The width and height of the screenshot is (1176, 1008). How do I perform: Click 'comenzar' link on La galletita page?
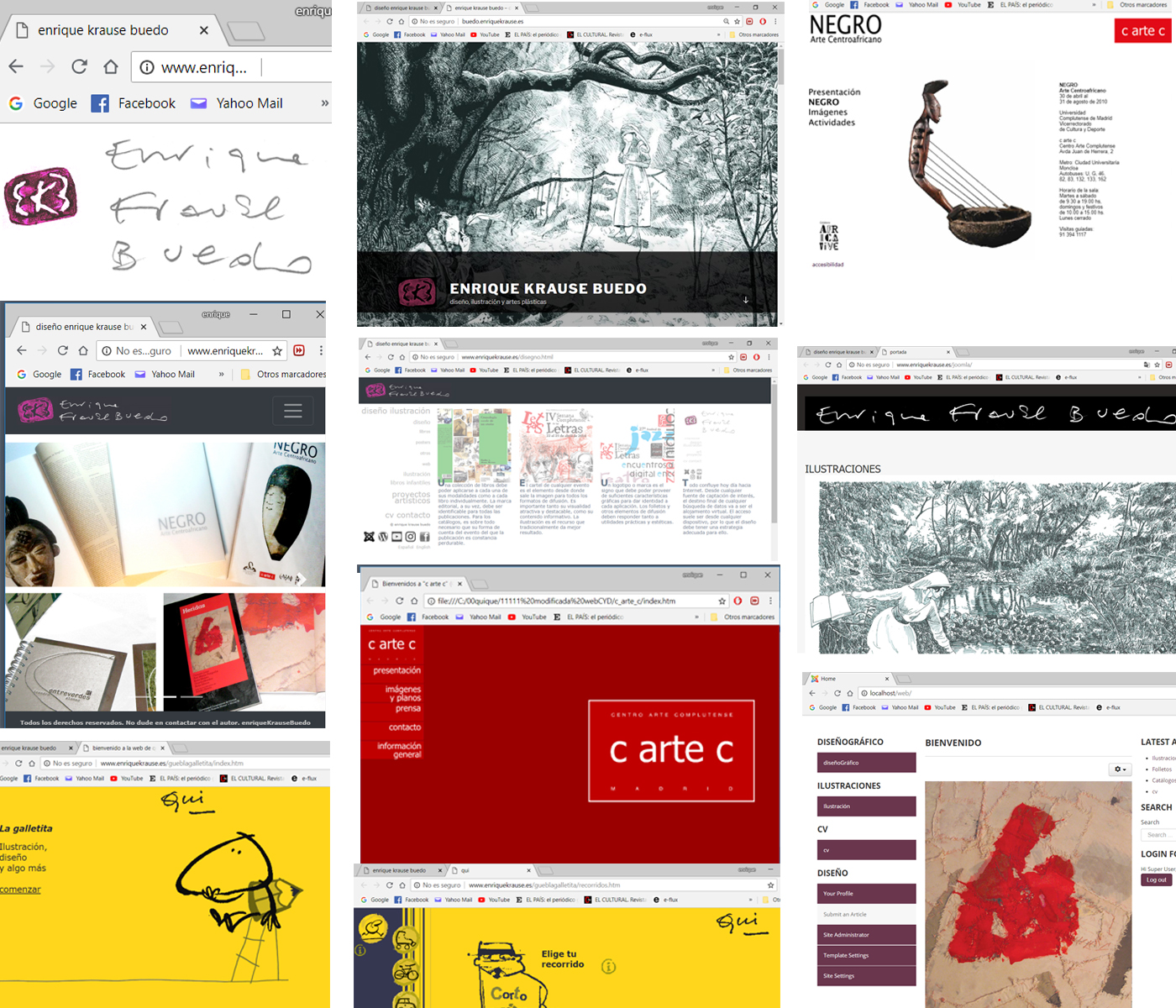pyautogui.click(x=20, y=890)
